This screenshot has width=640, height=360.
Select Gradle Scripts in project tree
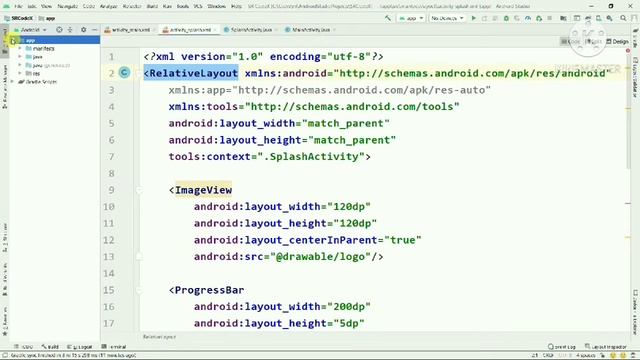click(38, 82)
